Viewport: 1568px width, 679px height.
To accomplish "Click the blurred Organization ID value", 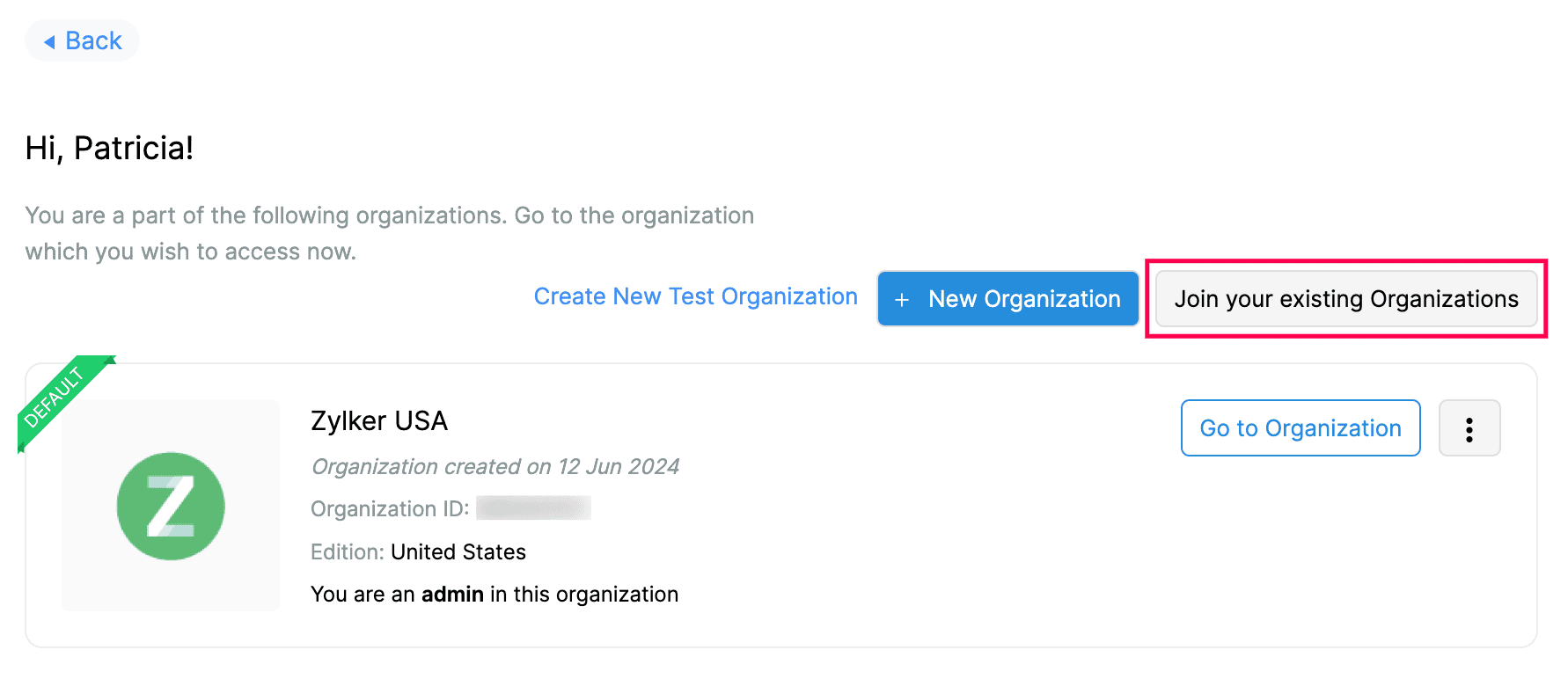I will pyautogui.click(x=531, y=508).
